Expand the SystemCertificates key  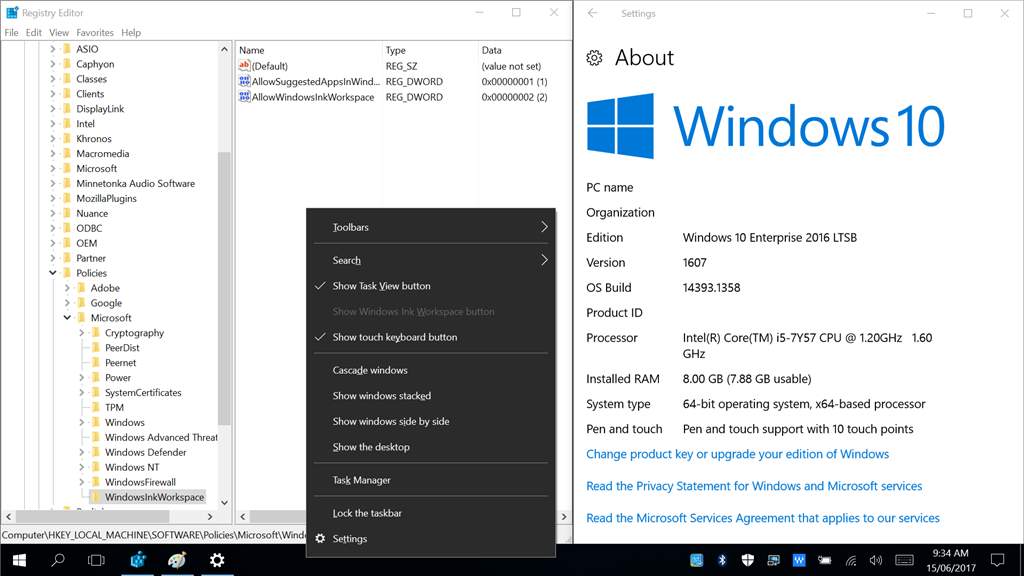pos(82,392)
